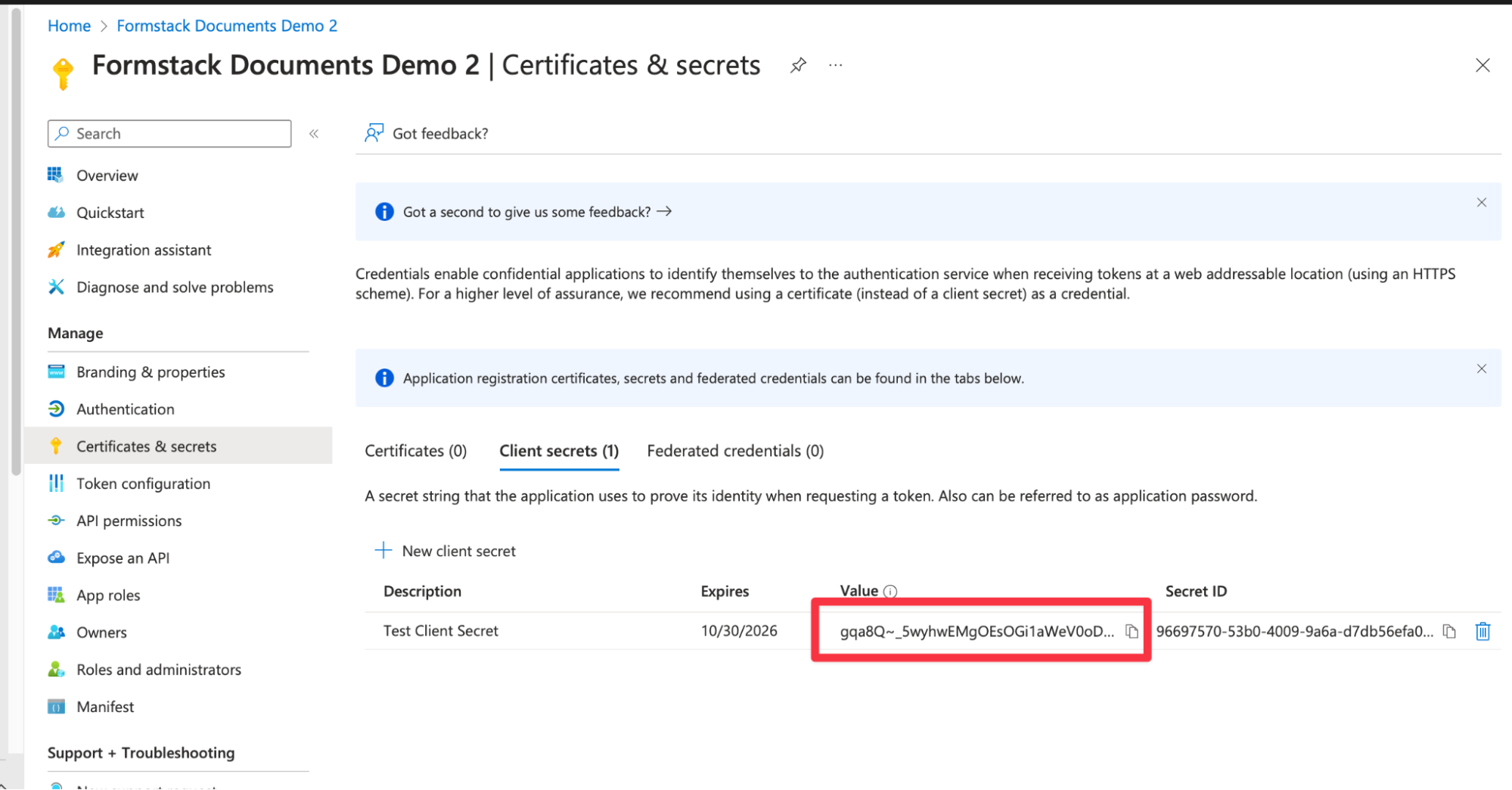Dismiss the feedback request banner

click(x=1481, y=203)
